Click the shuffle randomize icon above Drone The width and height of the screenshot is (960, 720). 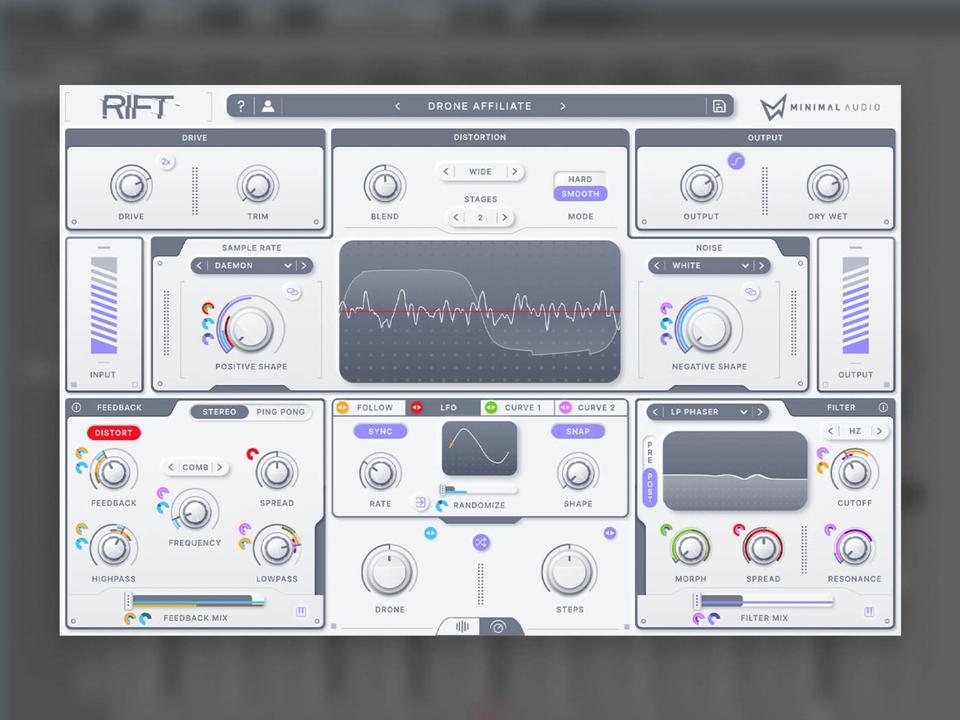[481, 542]
